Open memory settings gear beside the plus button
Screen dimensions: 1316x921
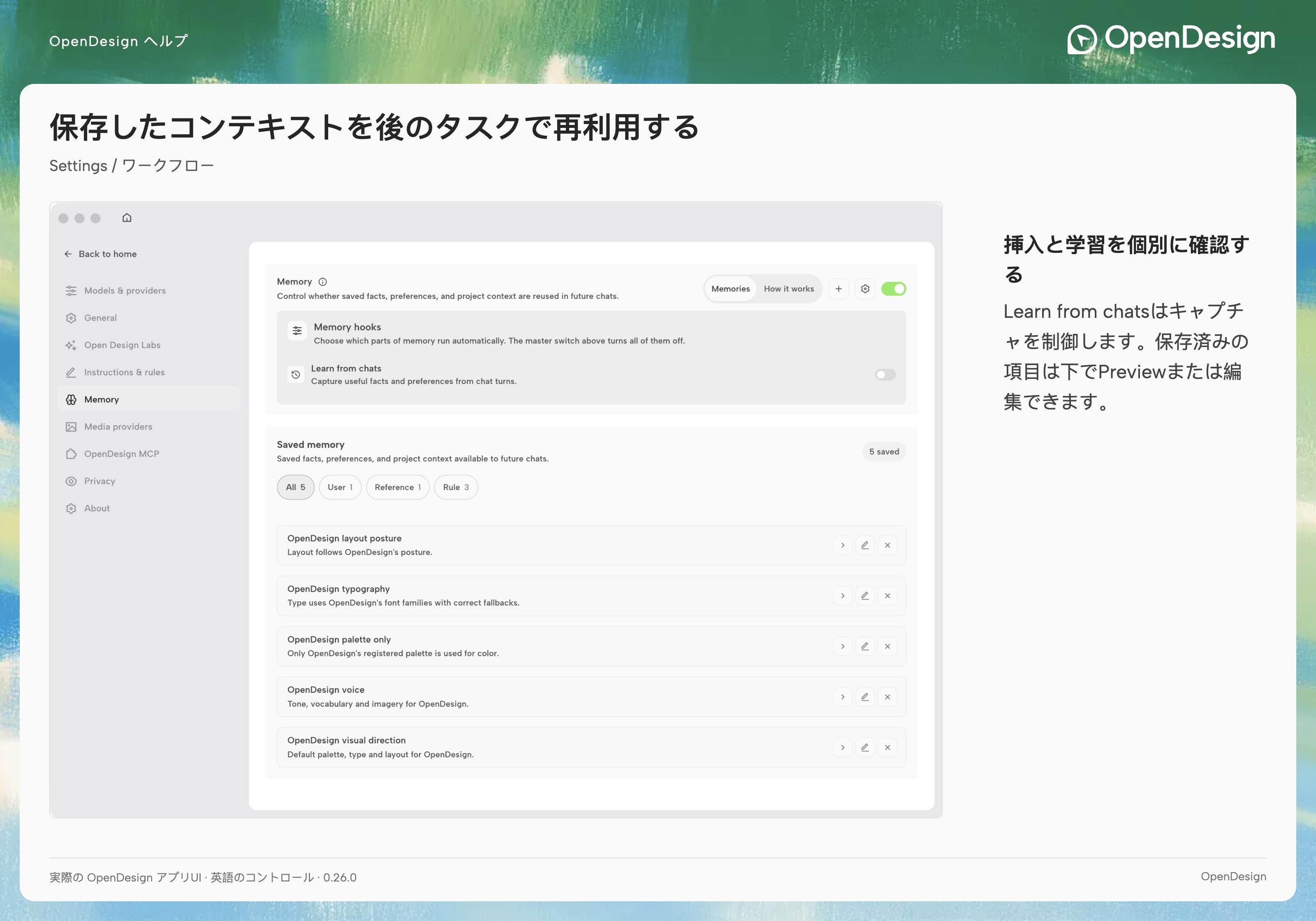pyautogui.click(x=865, y=289)
